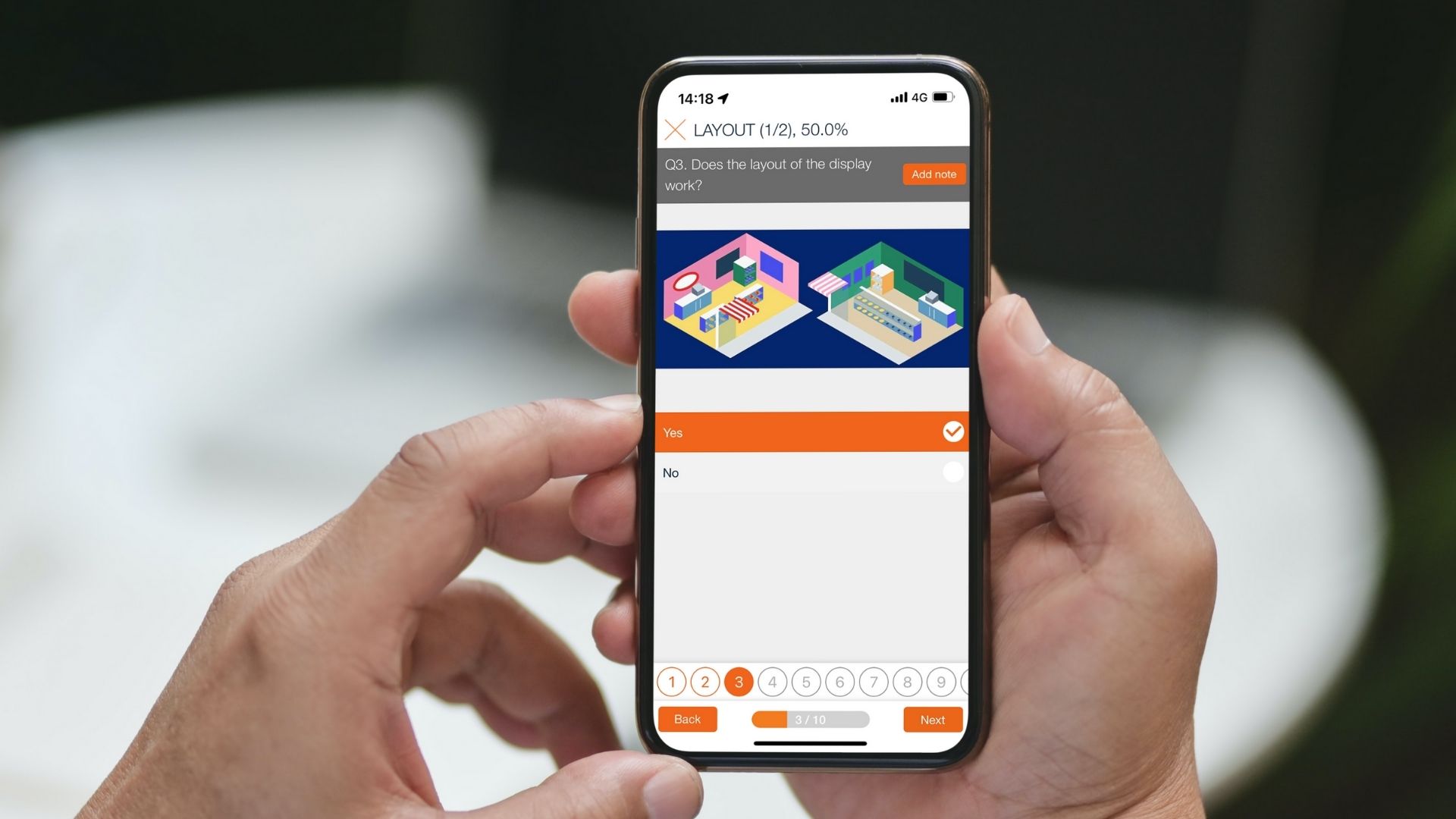The width and height of the screenshot is (1456, 819).
Task: Click the close/exit X icon
Action: click(x=675, y=128)
